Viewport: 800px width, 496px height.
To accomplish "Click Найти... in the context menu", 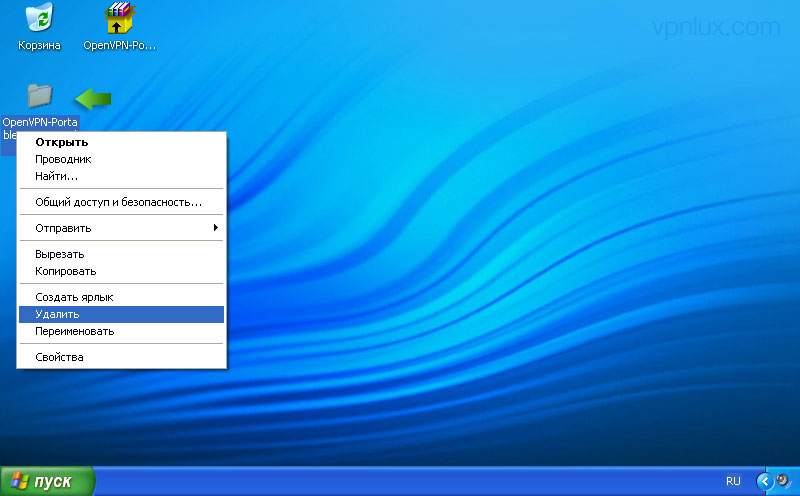I will tap(56, 176).
